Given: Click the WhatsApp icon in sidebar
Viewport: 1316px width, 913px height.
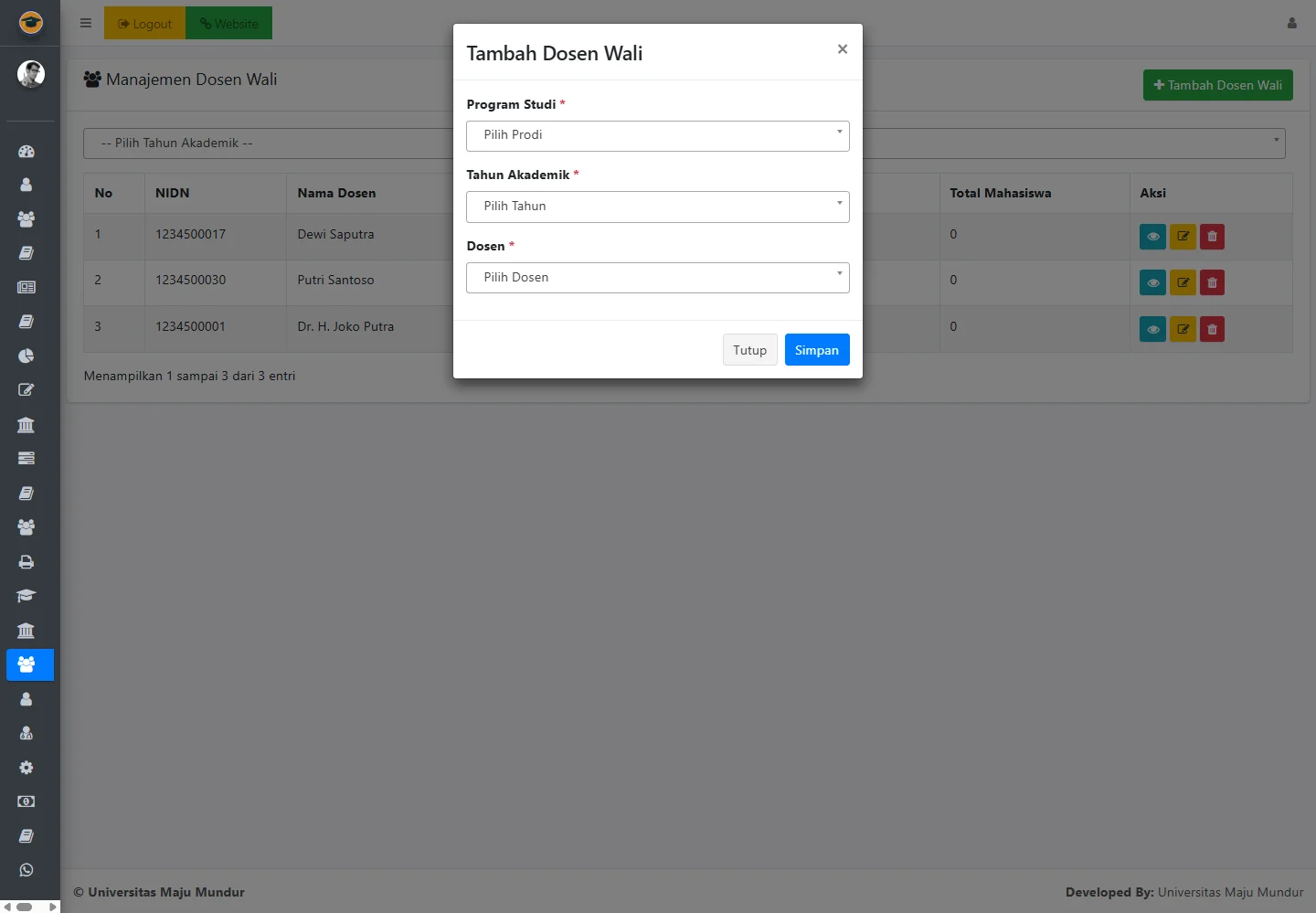Looking at the screenshot, I should click(x=27, y=870).
